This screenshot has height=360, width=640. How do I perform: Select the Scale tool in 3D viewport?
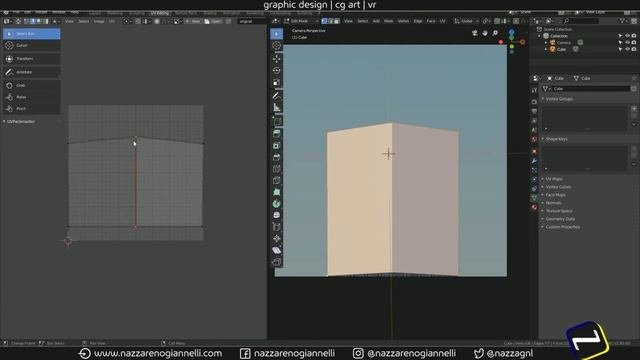pyautogui.click(x=277, y=82)
